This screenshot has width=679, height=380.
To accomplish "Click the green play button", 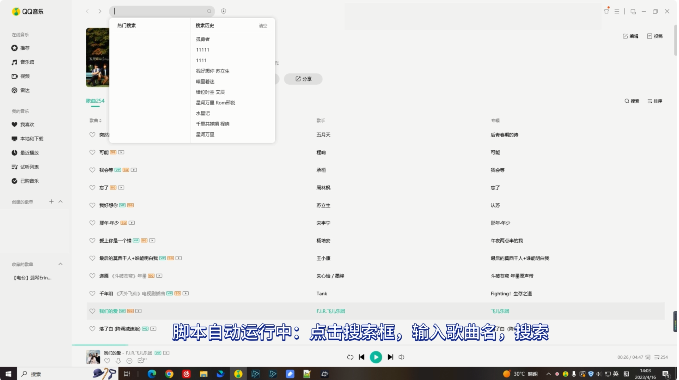I will point(376,357).
